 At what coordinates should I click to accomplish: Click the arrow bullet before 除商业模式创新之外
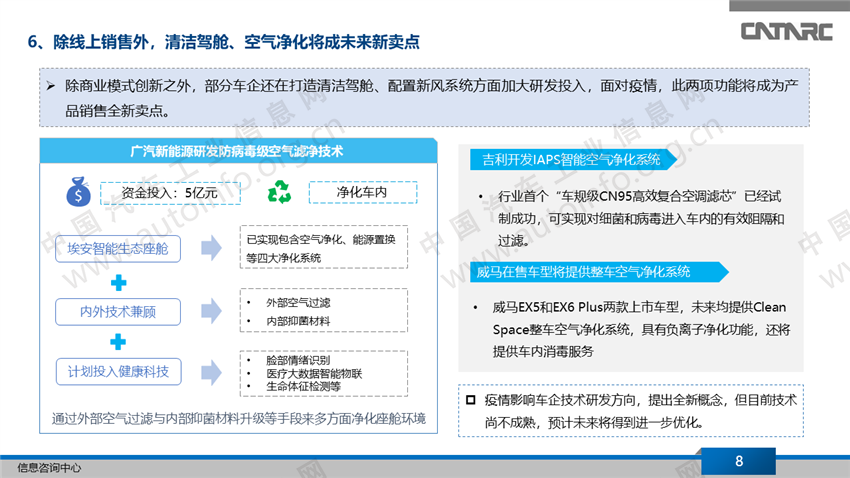click(x=51, y=86)
